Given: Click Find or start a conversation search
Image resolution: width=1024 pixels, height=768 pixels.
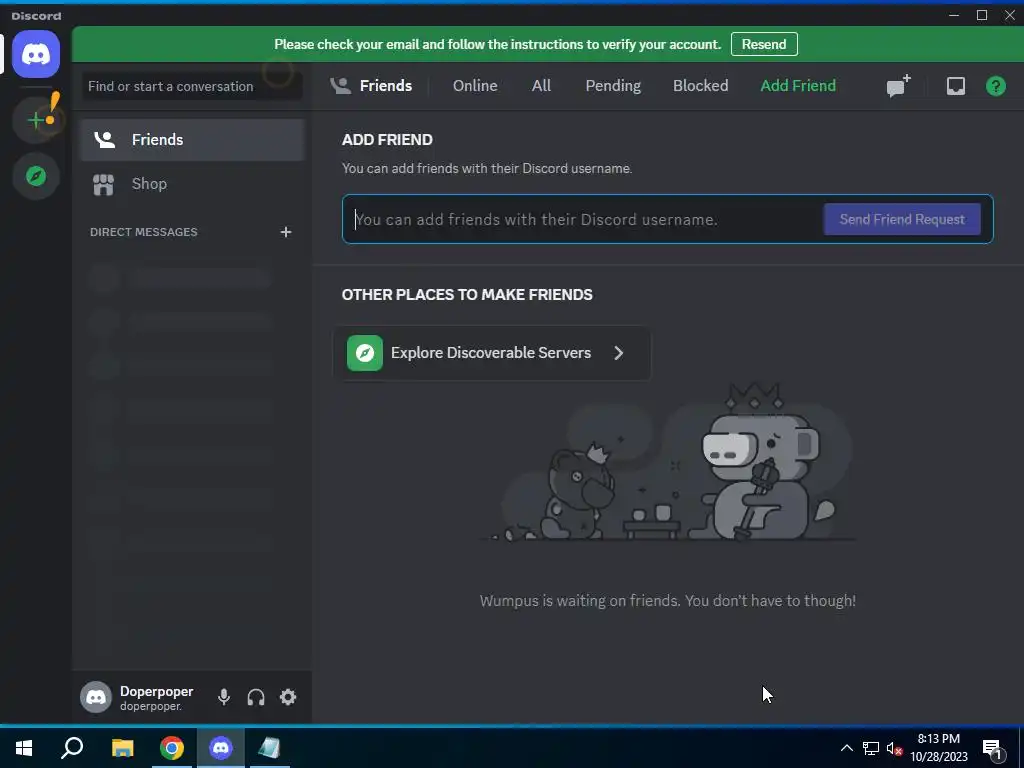Looking at the screenshot, I should point(192,86).
